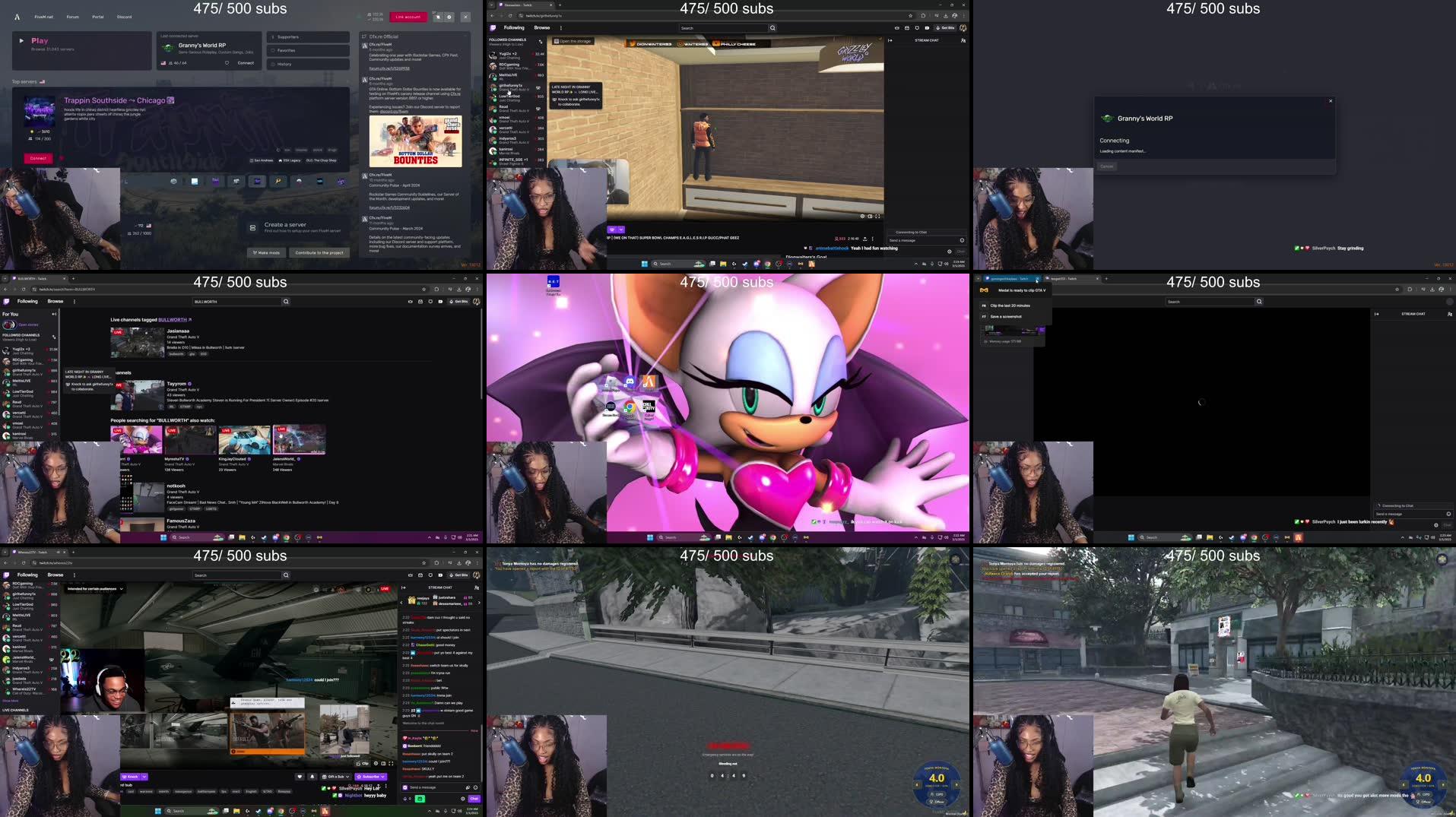Open the Tayyrom channel name in results
The width and height of the screenshot is (1456, 817).
tap(176, 384)
